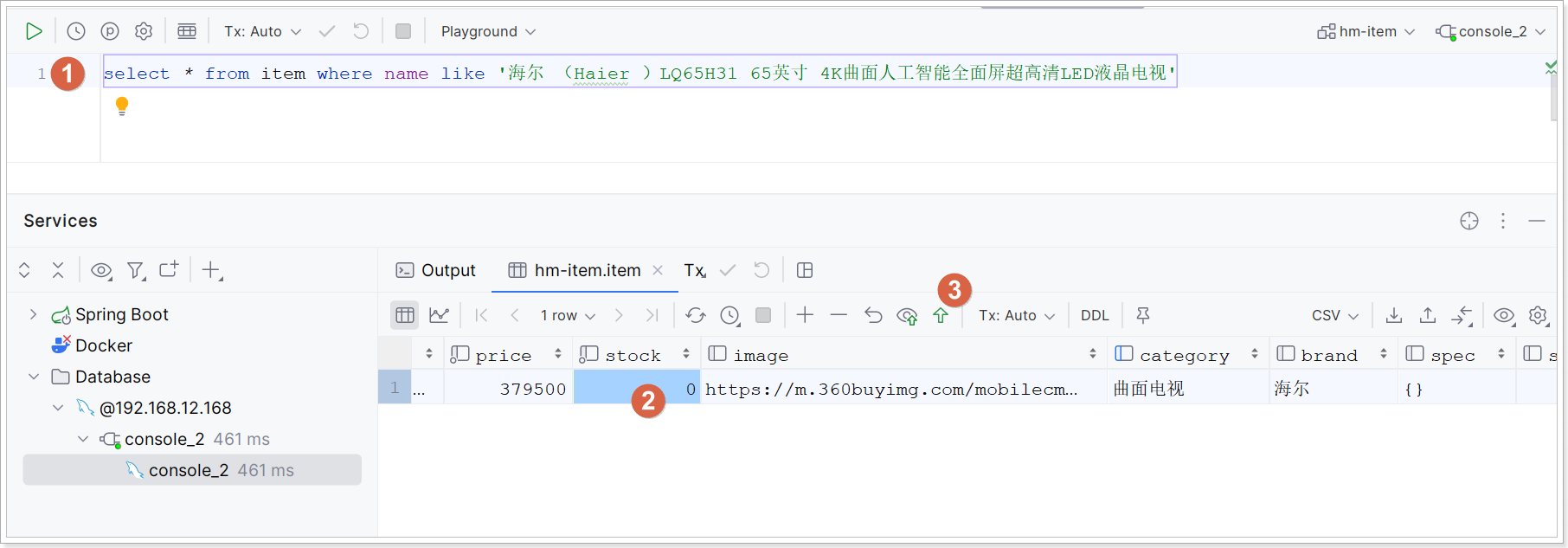Click the split layout icon beside tabs
Image resolution: width=1568 pixels, height=548 pixels.
pyautogui.click(x=805, y=270)
